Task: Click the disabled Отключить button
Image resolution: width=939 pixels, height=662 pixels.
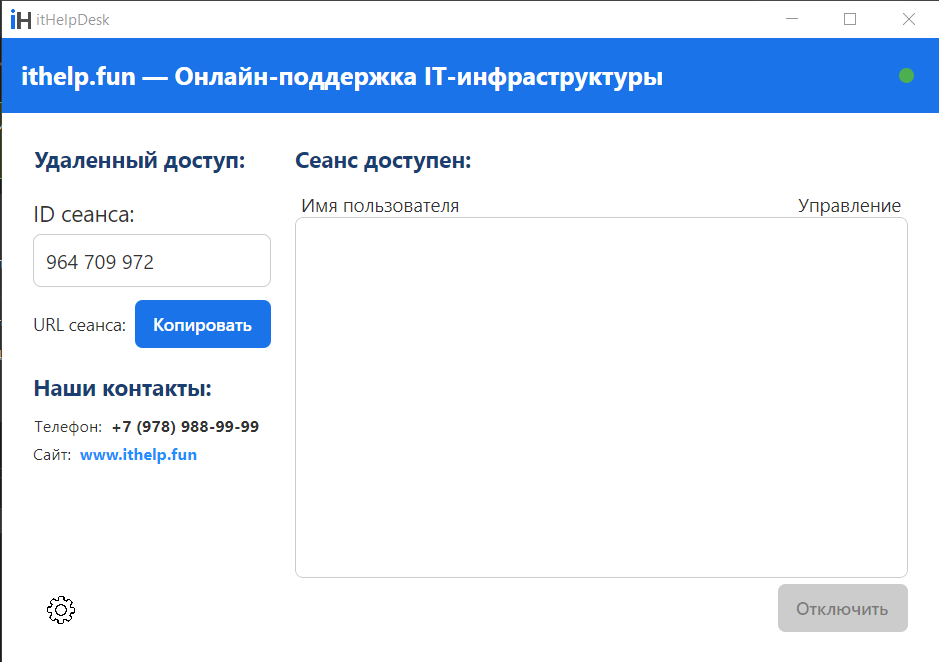Action: (843, 608)
